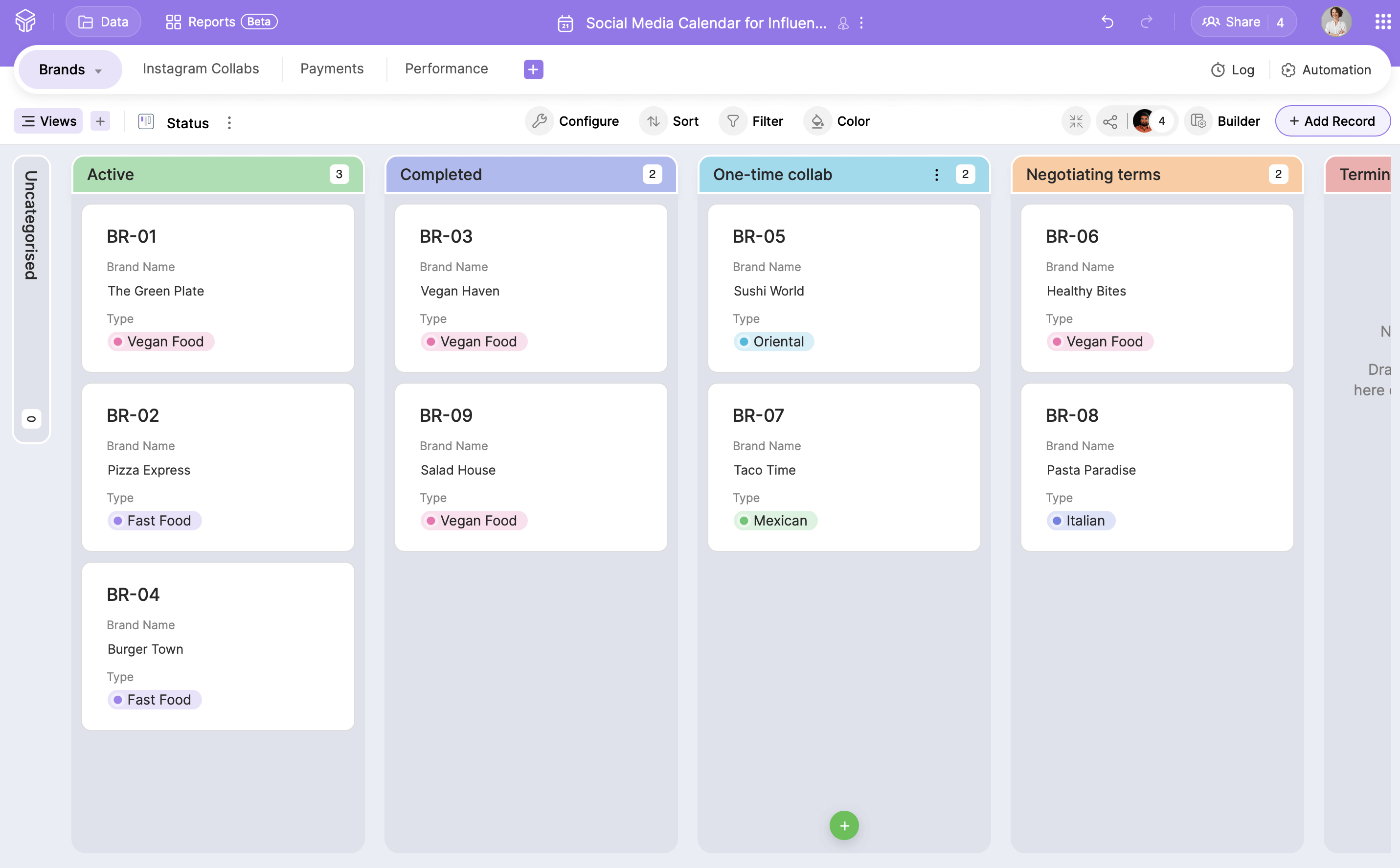Open the Sort options
The height and width of the screenshot is (868, 1400).
click(670, 121)
